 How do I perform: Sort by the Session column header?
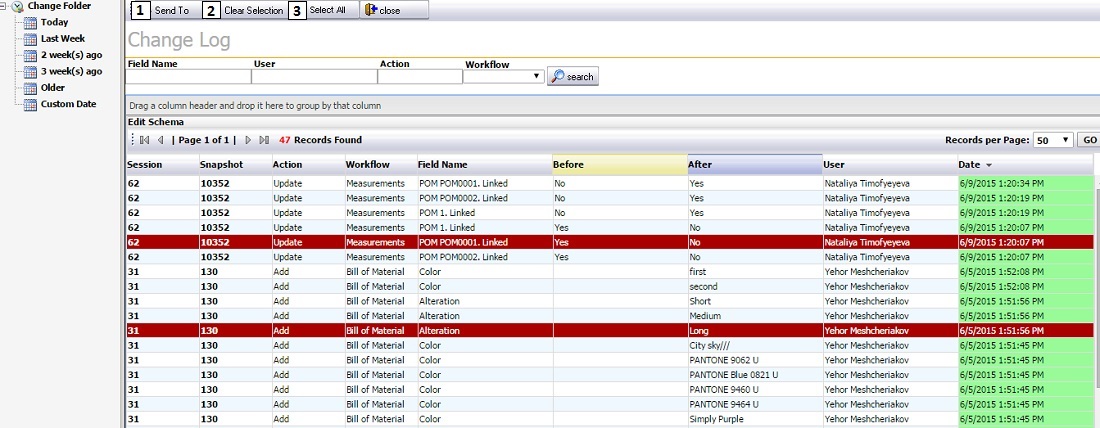(x=163, y=165)
